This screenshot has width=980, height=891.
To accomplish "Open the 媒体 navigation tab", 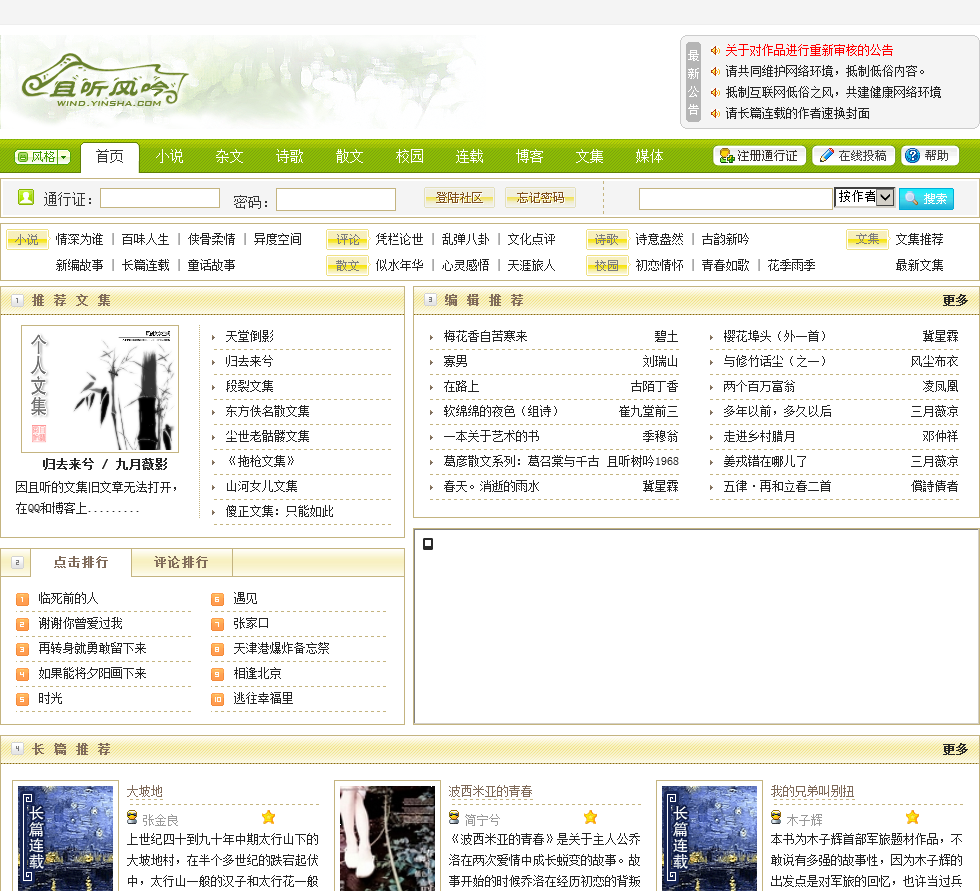I will [x=649, y=156].
